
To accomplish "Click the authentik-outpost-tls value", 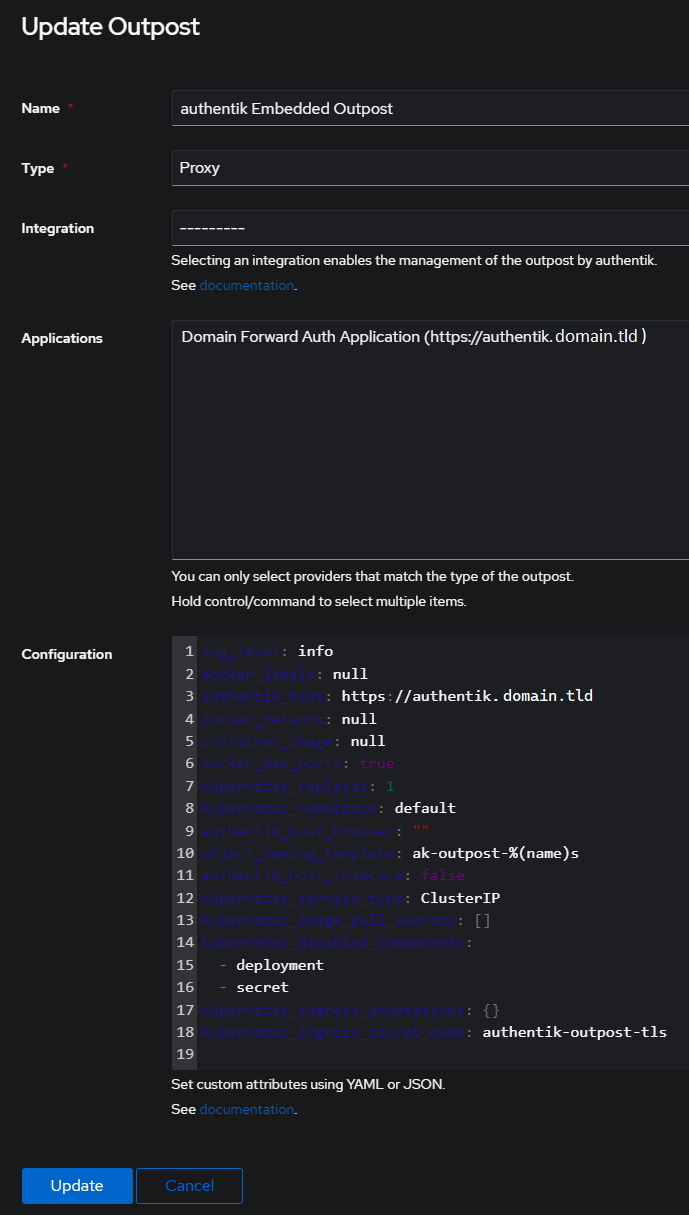I will (x=575, y=1032).
